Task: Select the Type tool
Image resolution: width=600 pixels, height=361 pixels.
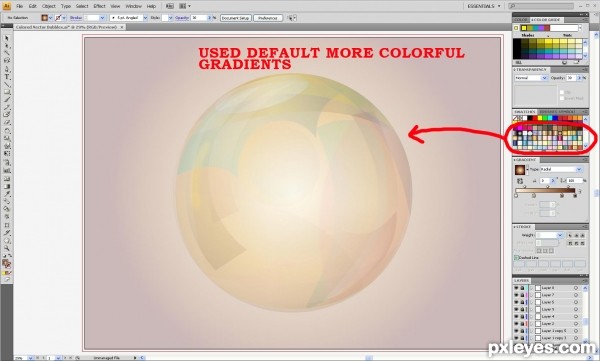Action: (x=7, y=77)
